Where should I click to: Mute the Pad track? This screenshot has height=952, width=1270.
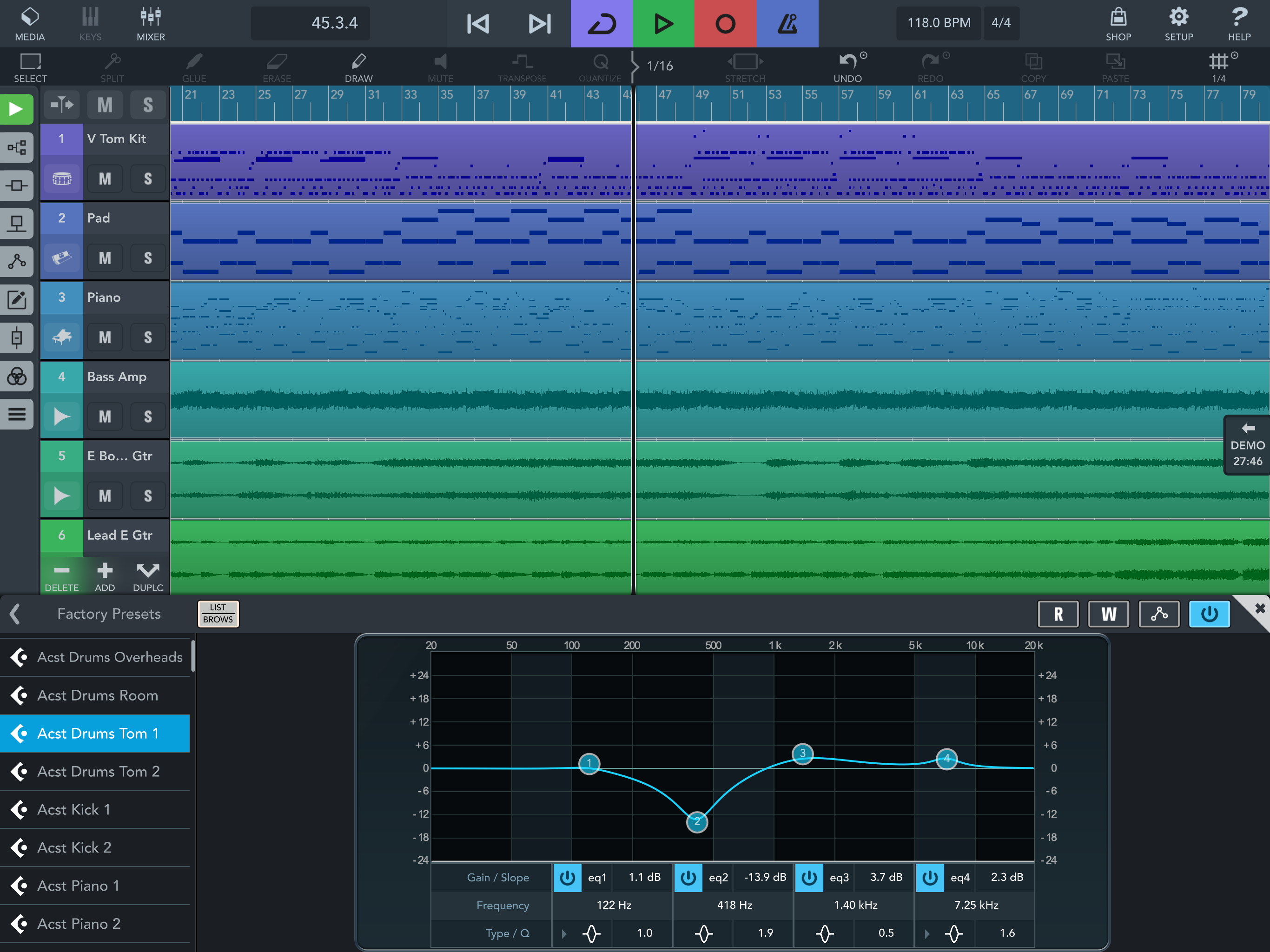pos(105,258)
